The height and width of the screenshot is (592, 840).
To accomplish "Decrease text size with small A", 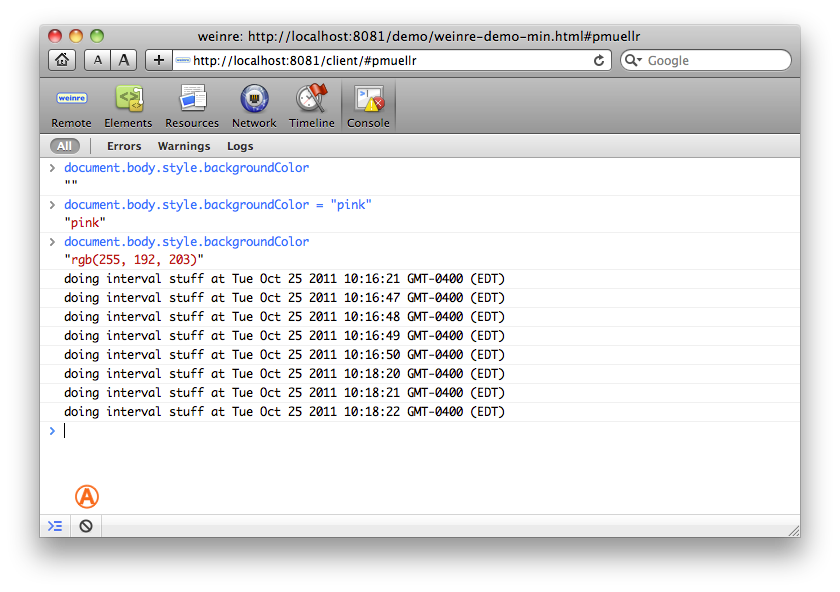I will click(98, 60).
